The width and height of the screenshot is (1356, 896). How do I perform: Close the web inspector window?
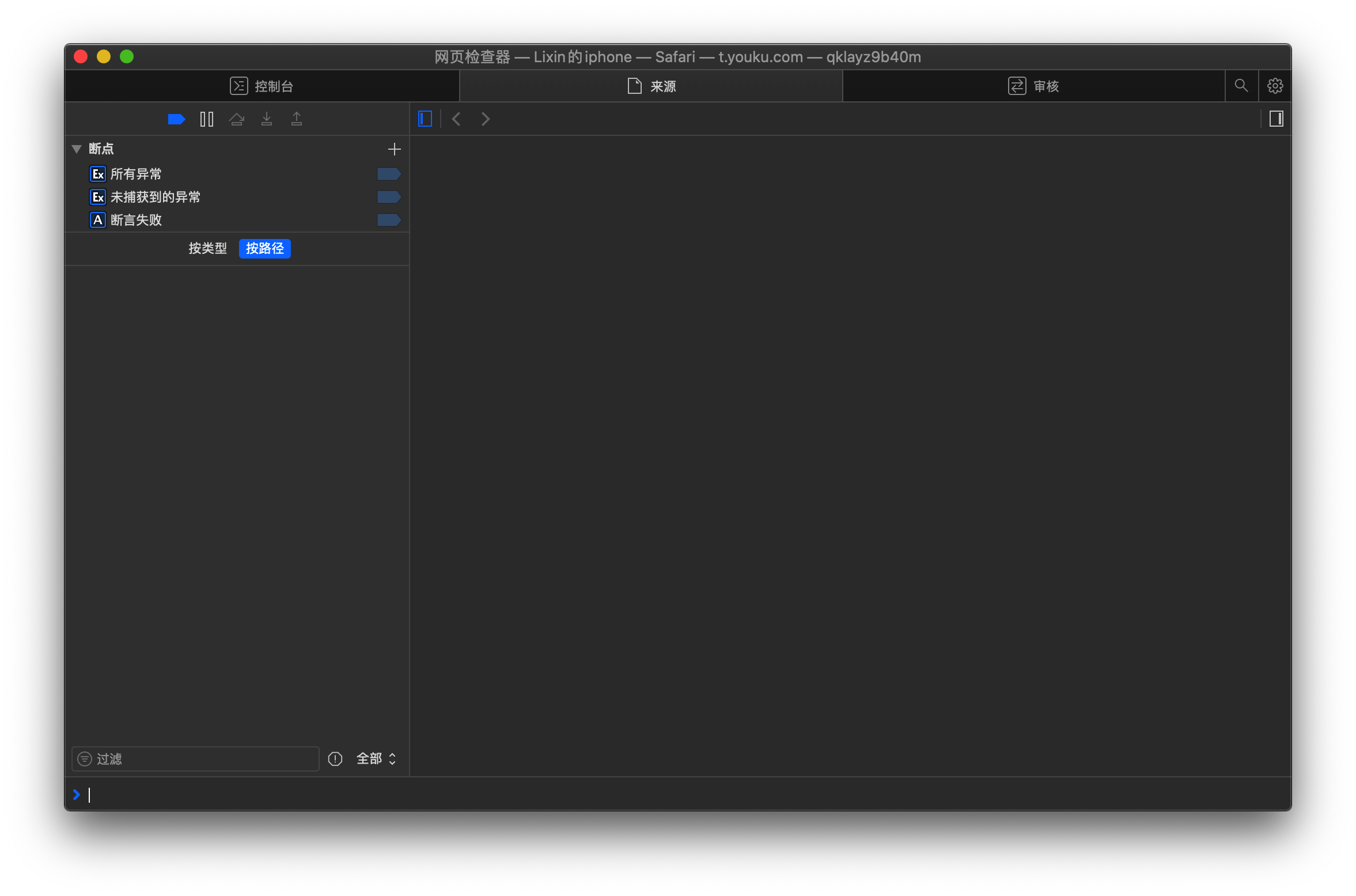81,56
